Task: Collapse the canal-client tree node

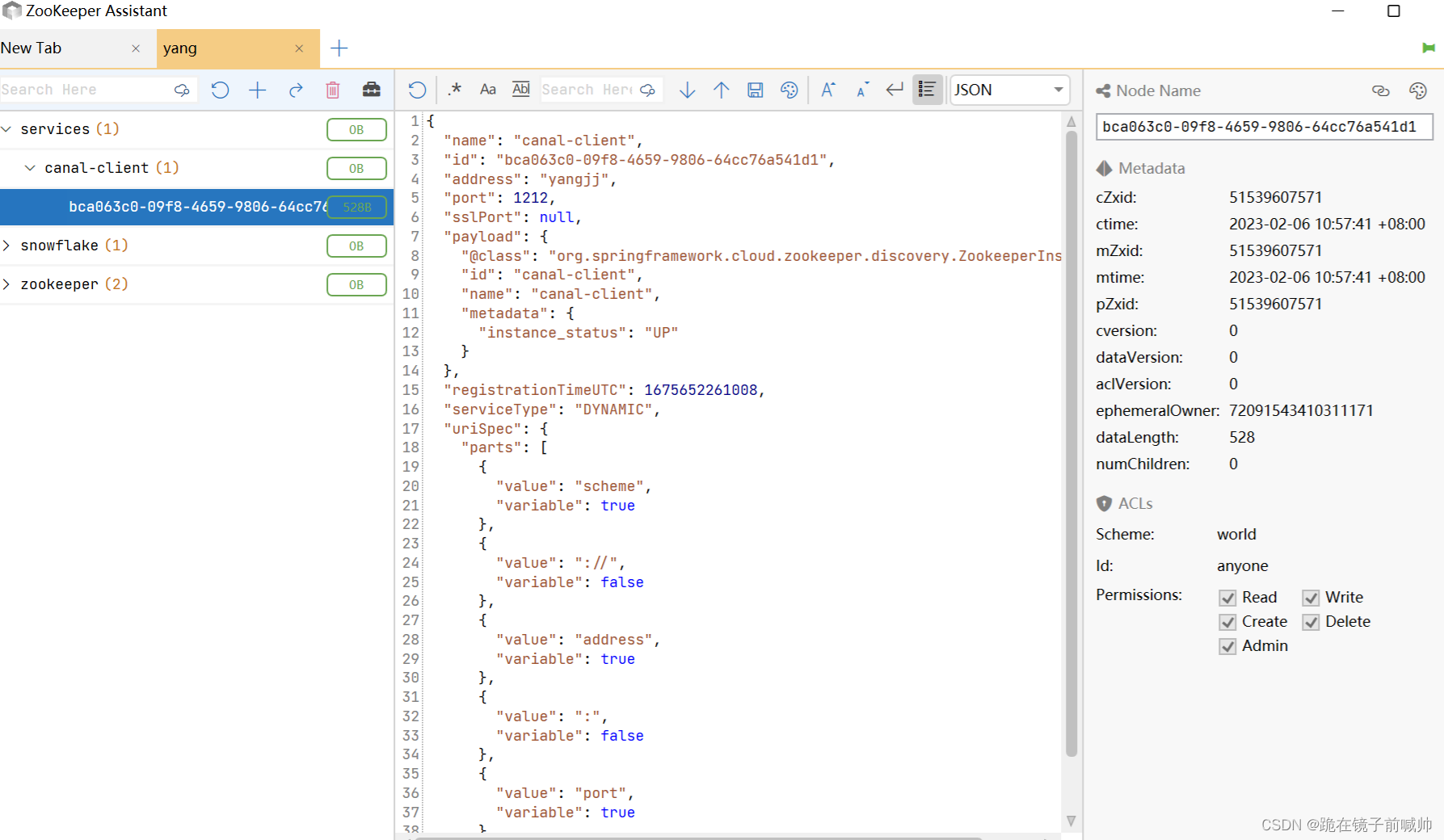Action: pyautogui.click(x=30, y=168)
